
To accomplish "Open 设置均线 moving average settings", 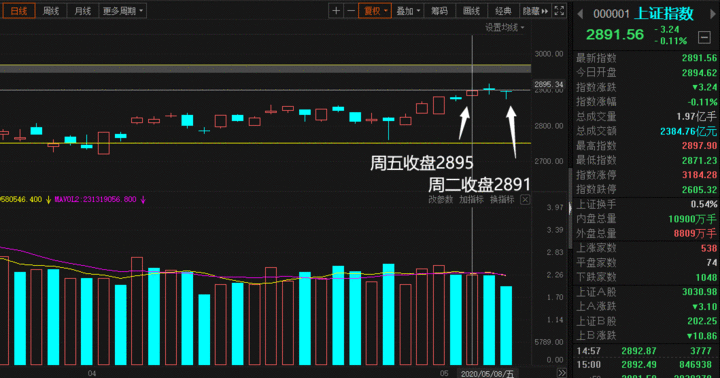I will click(504, 28).
